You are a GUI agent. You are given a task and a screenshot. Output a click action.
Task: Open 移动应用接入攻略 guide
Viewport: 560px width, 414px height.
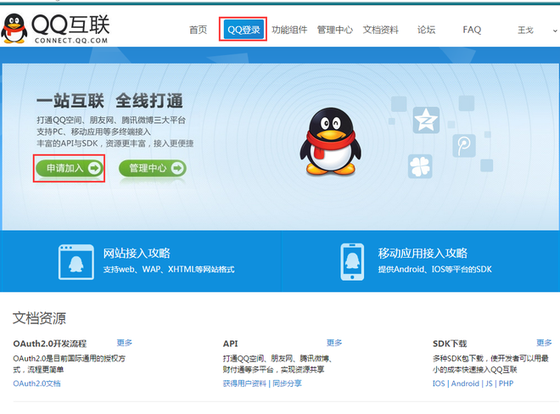click(422, 253)
